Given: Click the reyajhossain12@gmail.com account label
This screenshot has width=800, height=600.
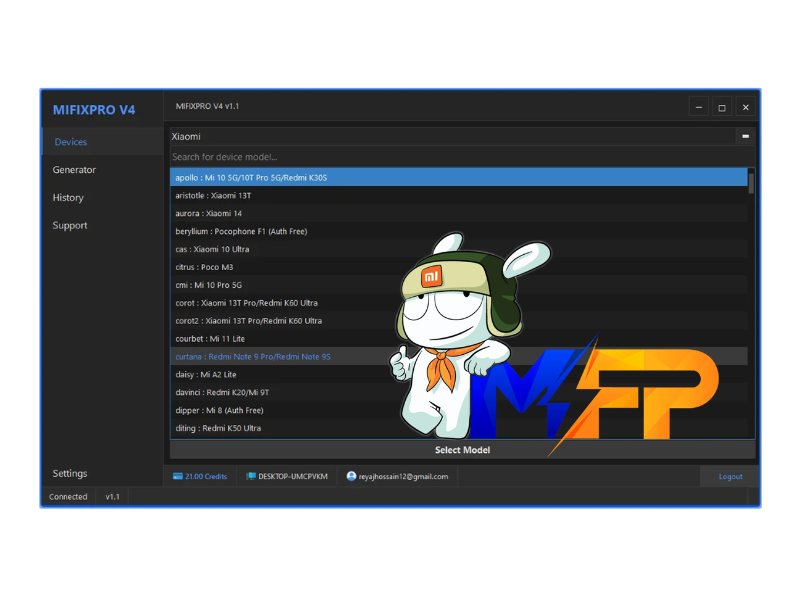Looking at the screenshot, I should pos(403,477).
